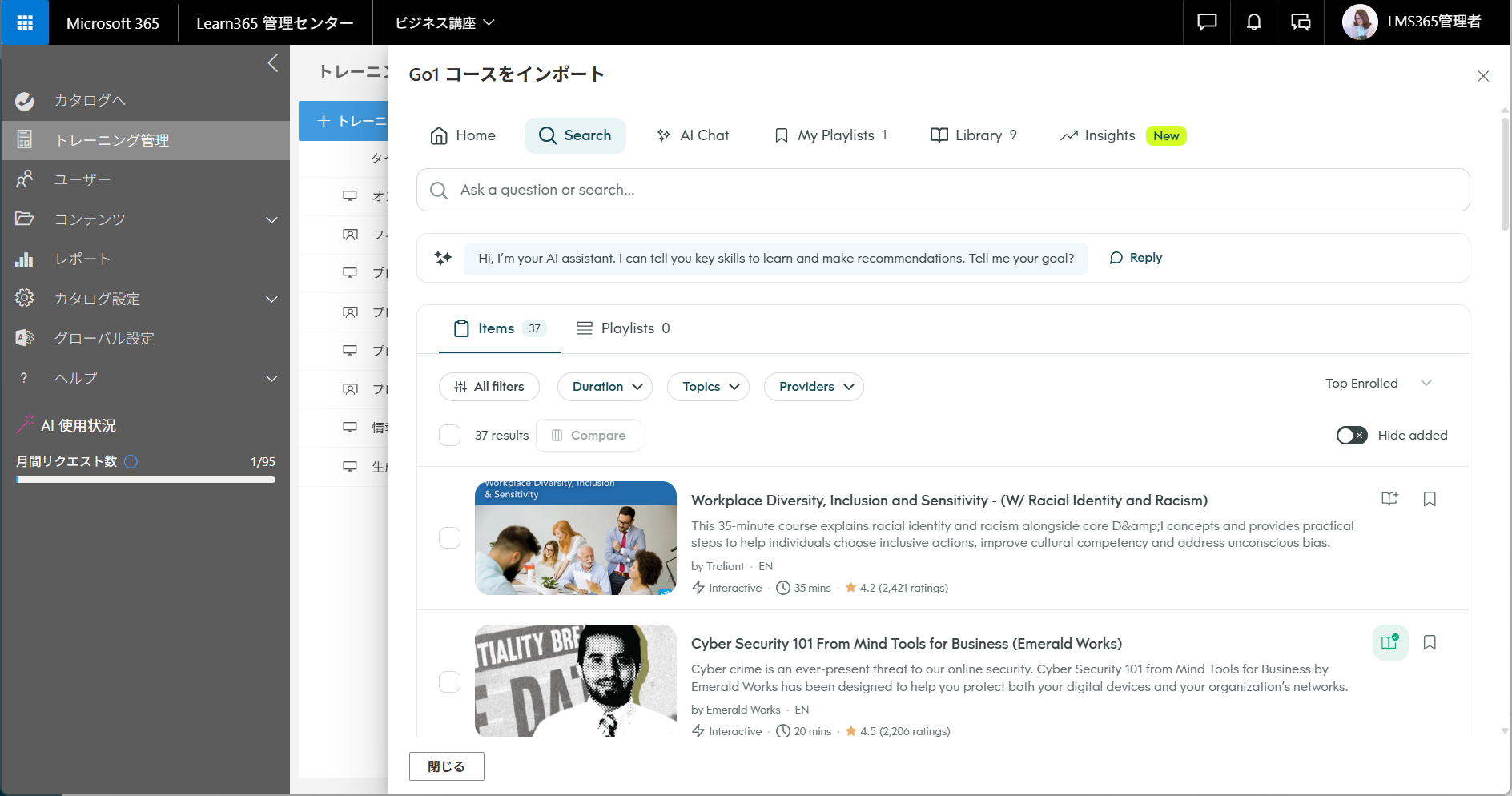Click the カタログへ icon
The height and width of the screenshot is (796, 1512).
25,101
